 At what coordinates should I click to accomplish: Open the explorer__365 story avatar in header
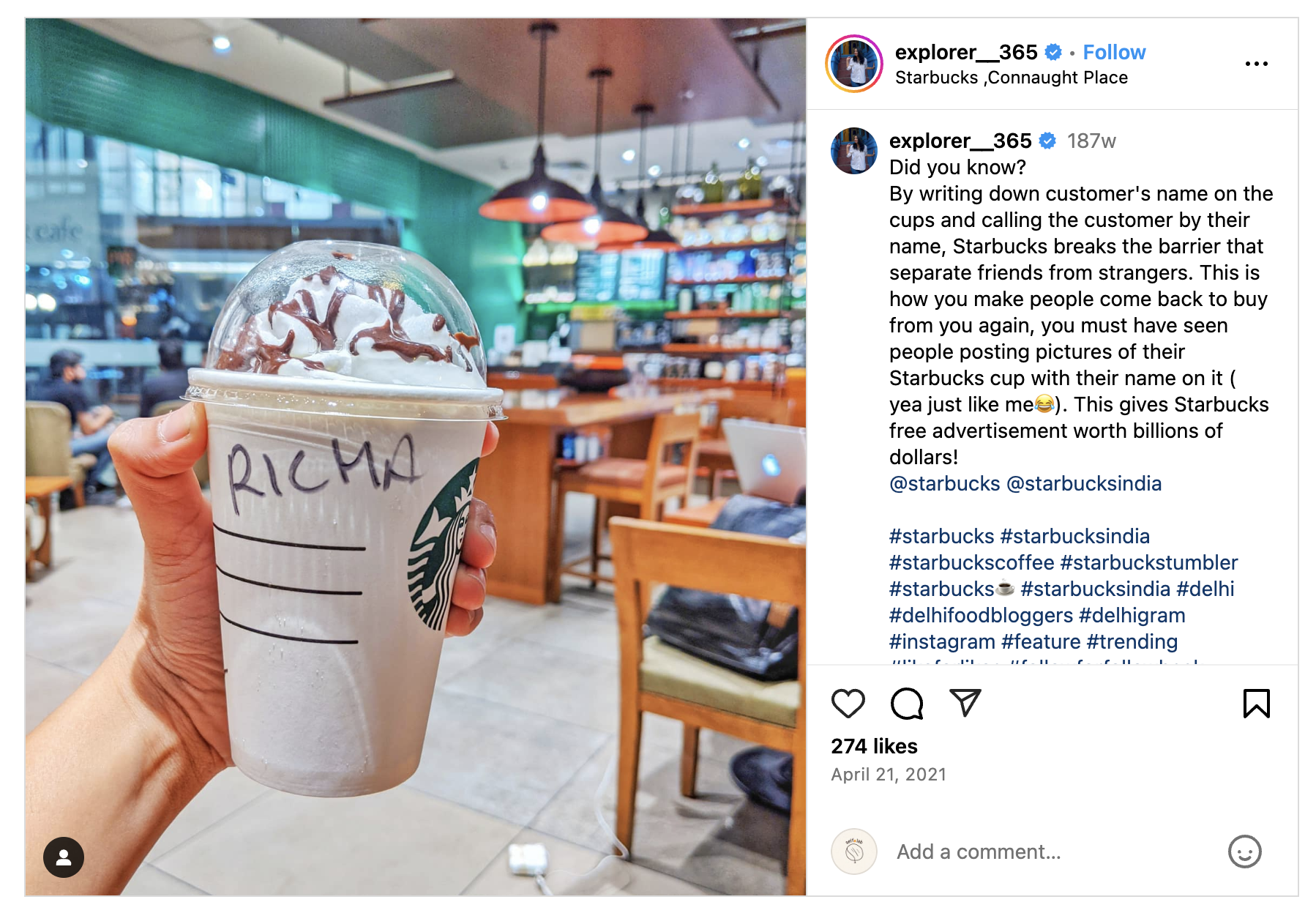(x=853, y=64)
